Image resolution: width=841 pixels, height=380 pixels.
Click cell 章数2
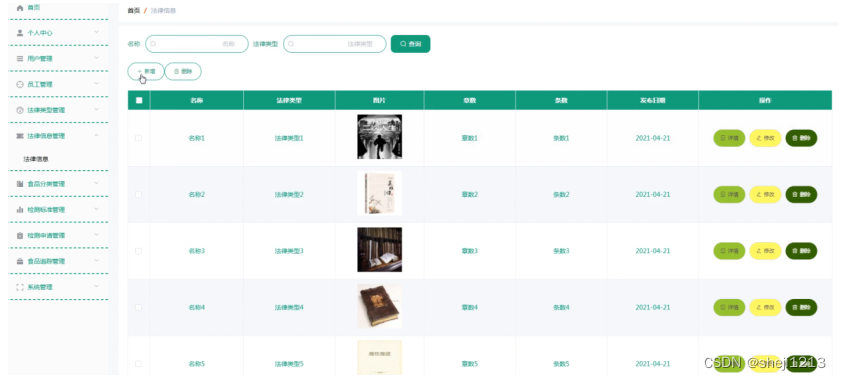[x=470, y=194]
